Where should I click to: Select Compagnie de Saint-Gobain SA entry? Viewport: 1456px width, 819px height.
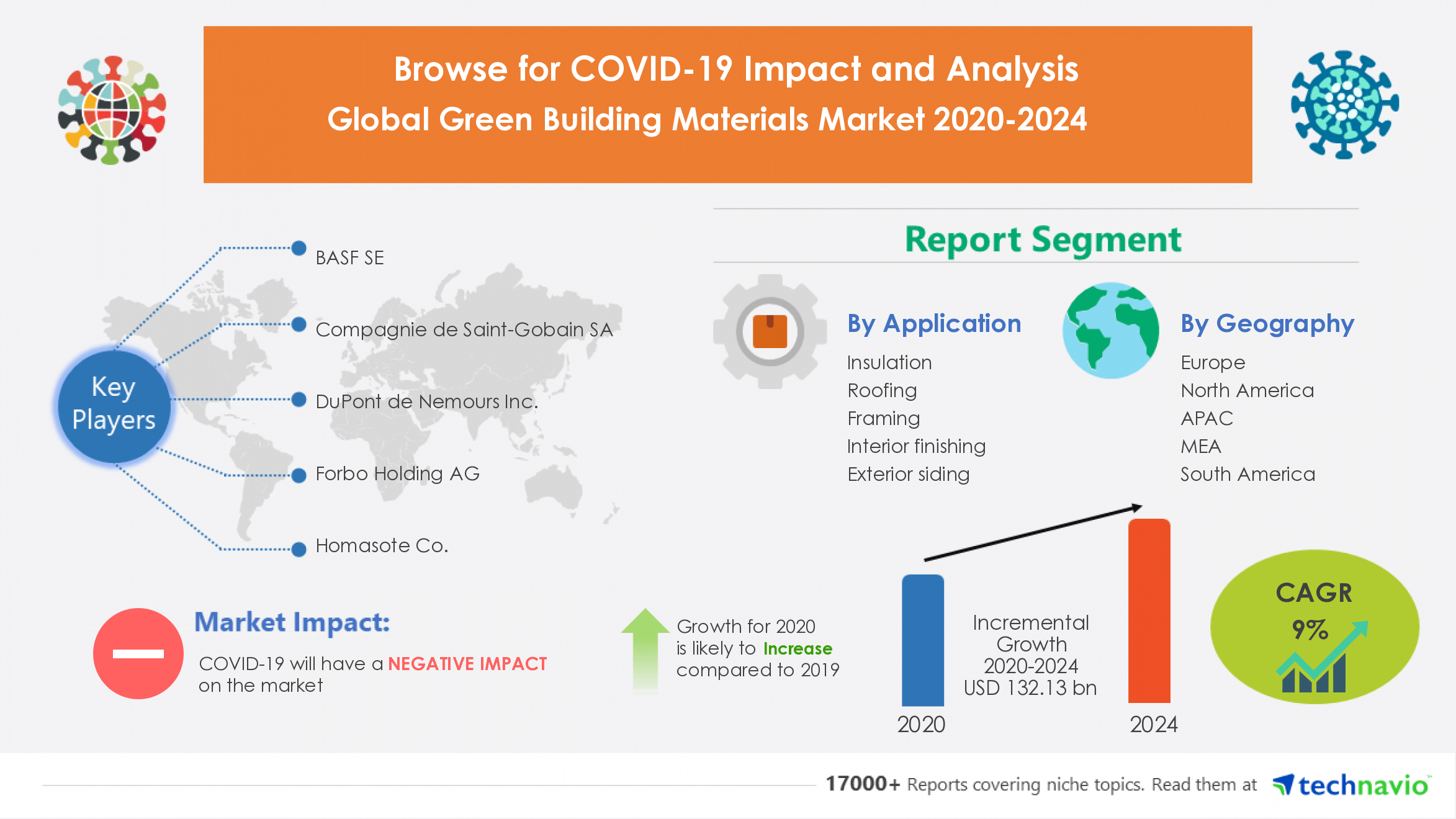point(464,329)
